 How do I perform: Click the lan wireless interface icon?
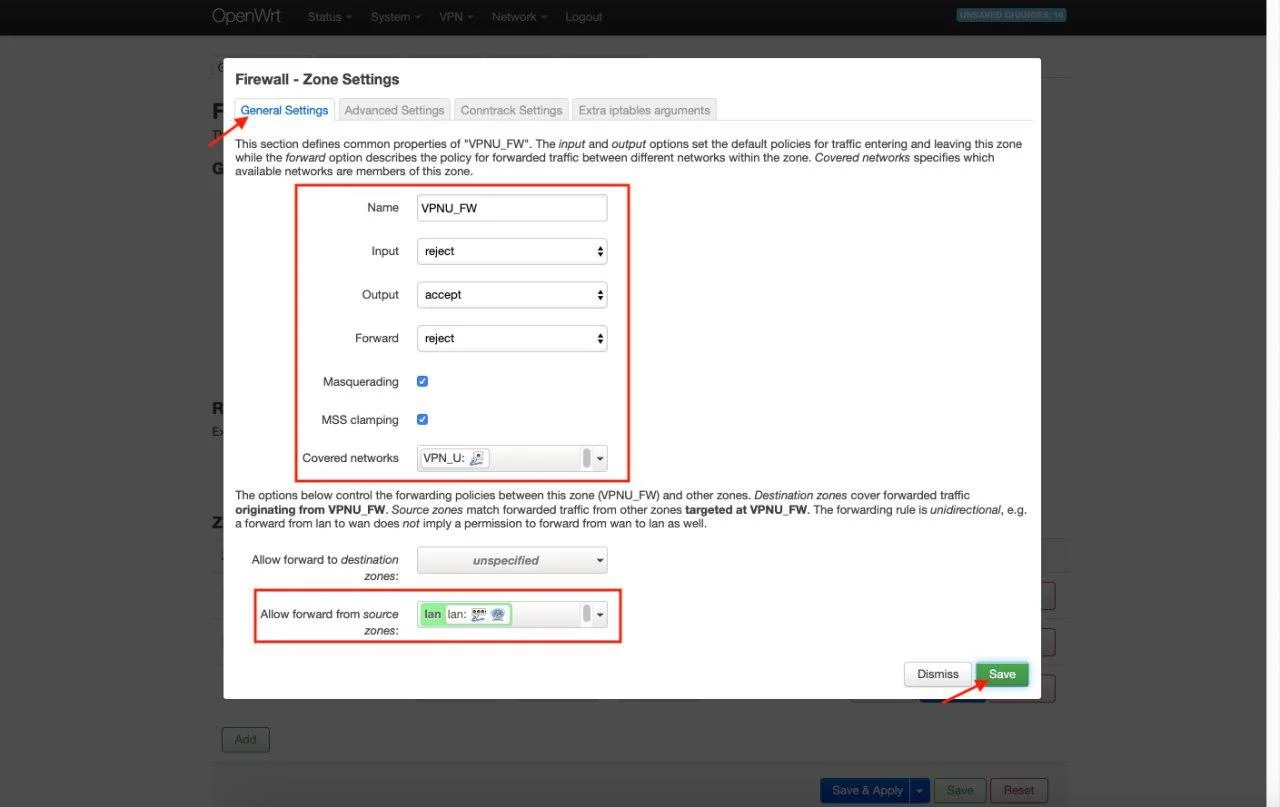point(497,614)
